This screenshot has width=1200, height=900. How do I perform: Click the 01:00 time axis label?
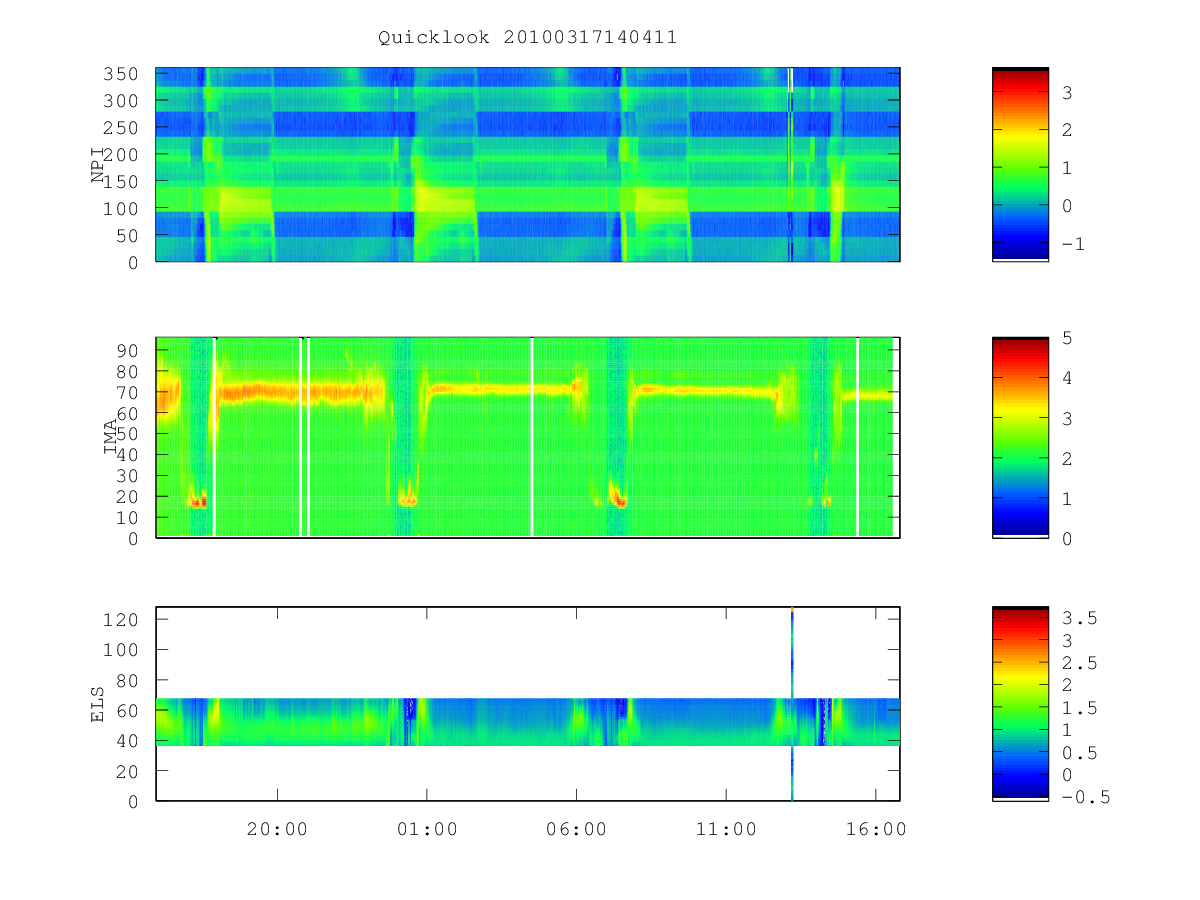[x=427, y=829]
